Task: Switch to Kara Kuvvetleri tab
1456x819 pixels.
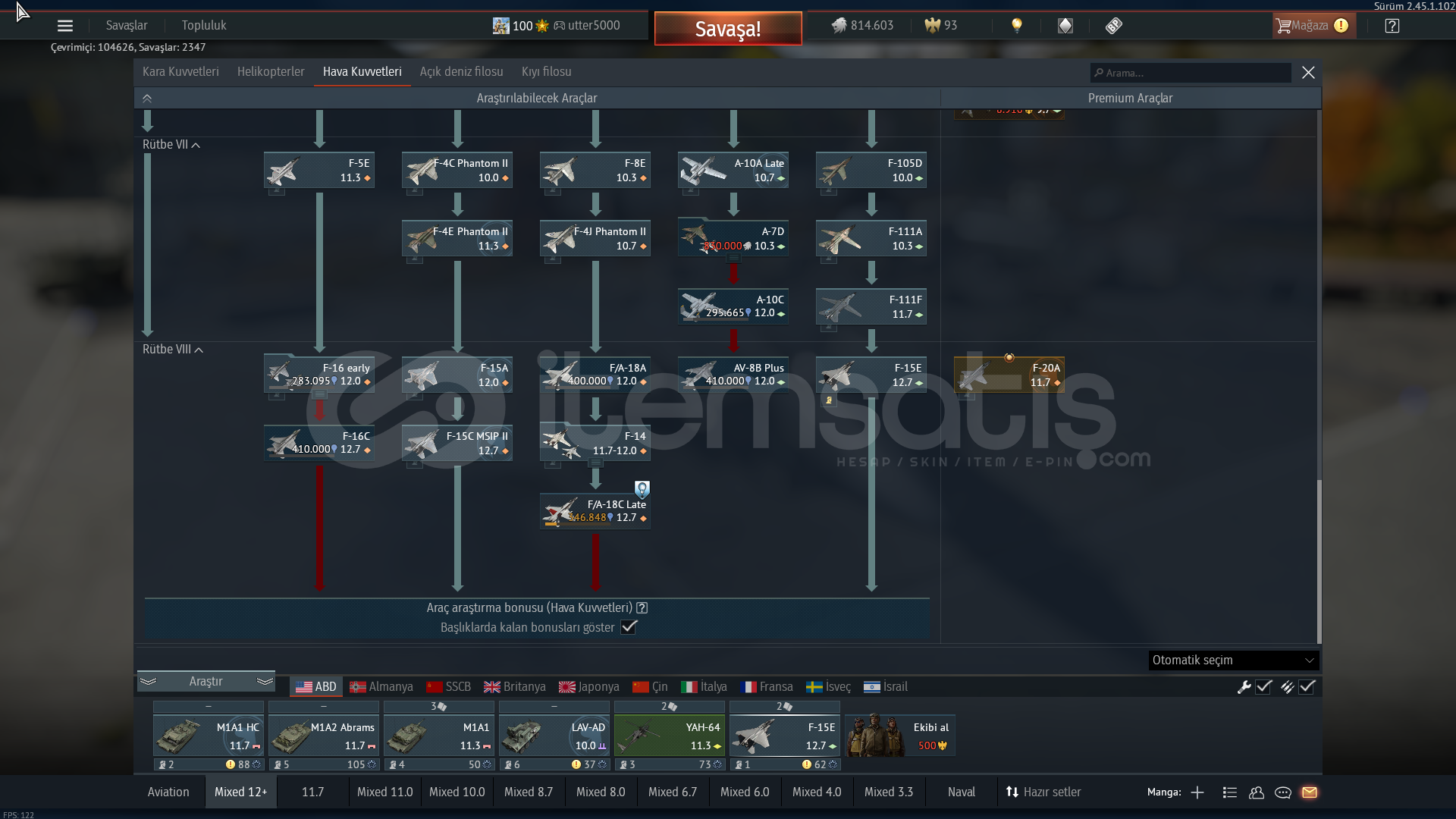Action: tap(180, 72)
